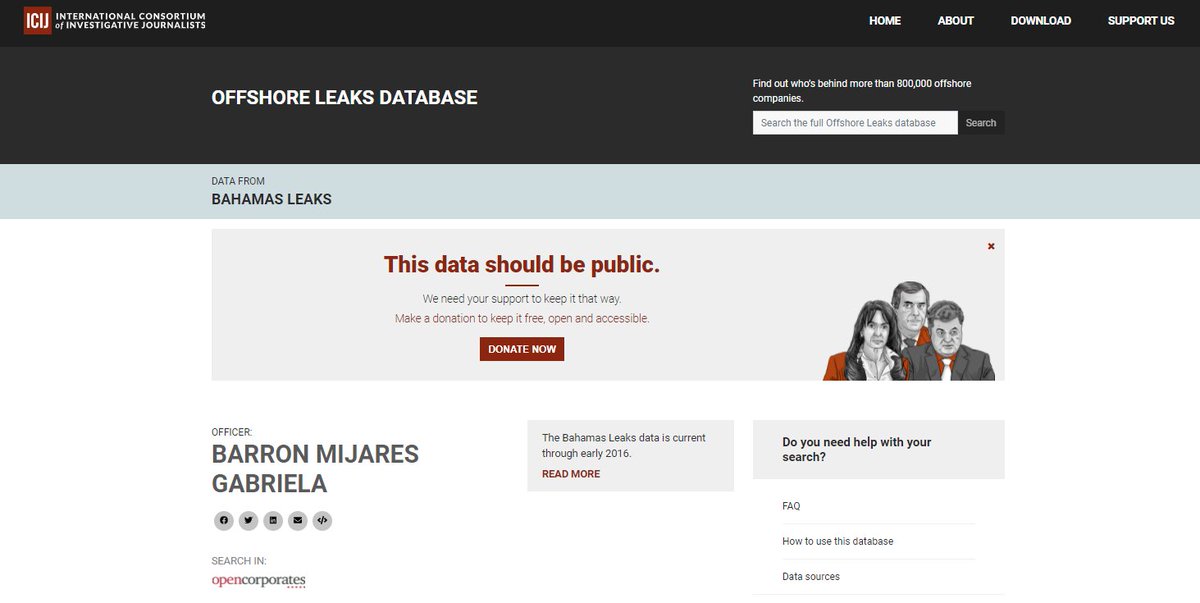Viewport: 1200px width, 603px height.
Task: Click the BAHAMAS LEAKS data source heading
Action: pos(272,199)
